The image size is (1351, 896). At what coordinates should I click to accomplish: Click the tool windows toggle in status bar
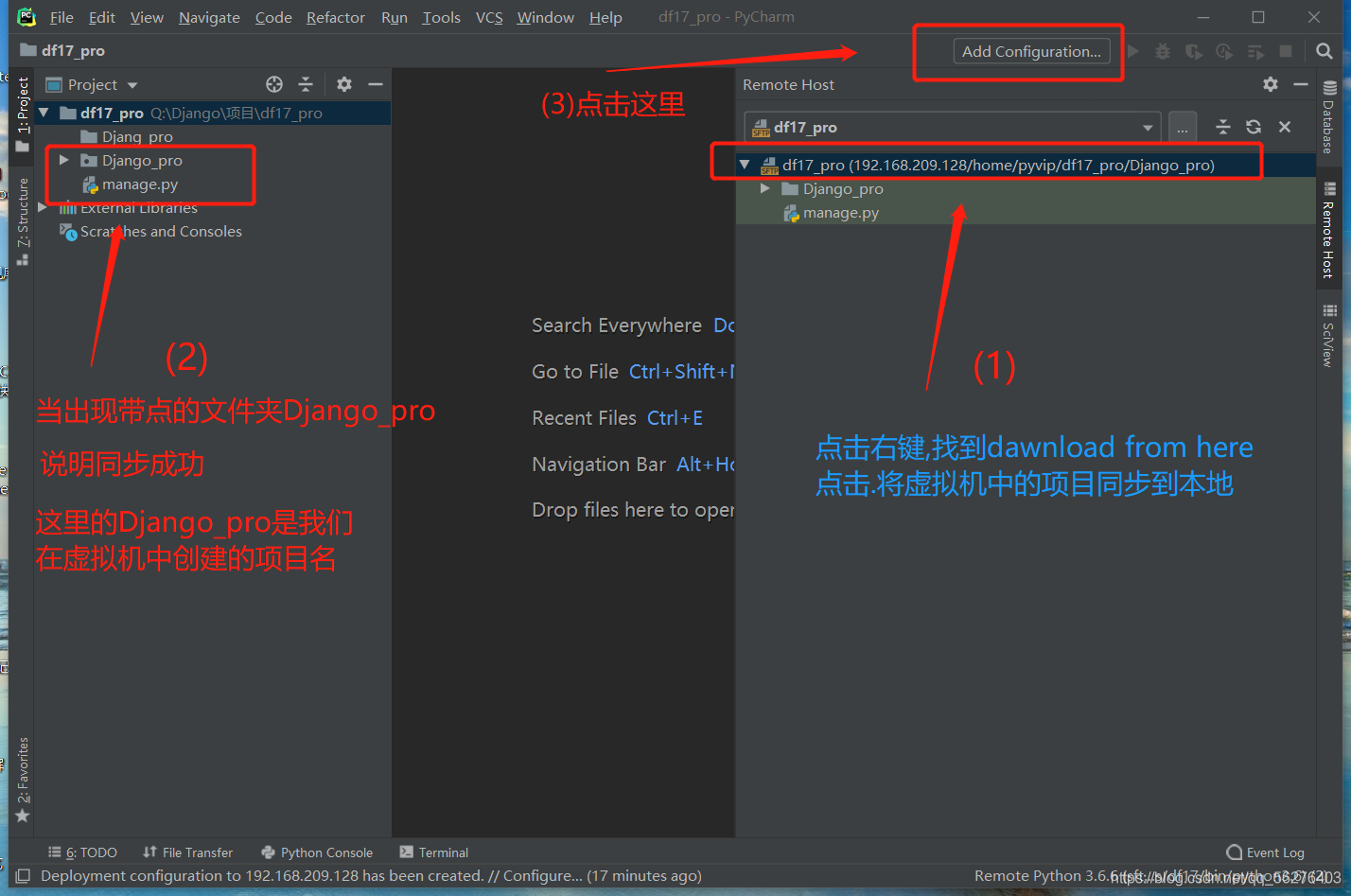tap(23, 876)
